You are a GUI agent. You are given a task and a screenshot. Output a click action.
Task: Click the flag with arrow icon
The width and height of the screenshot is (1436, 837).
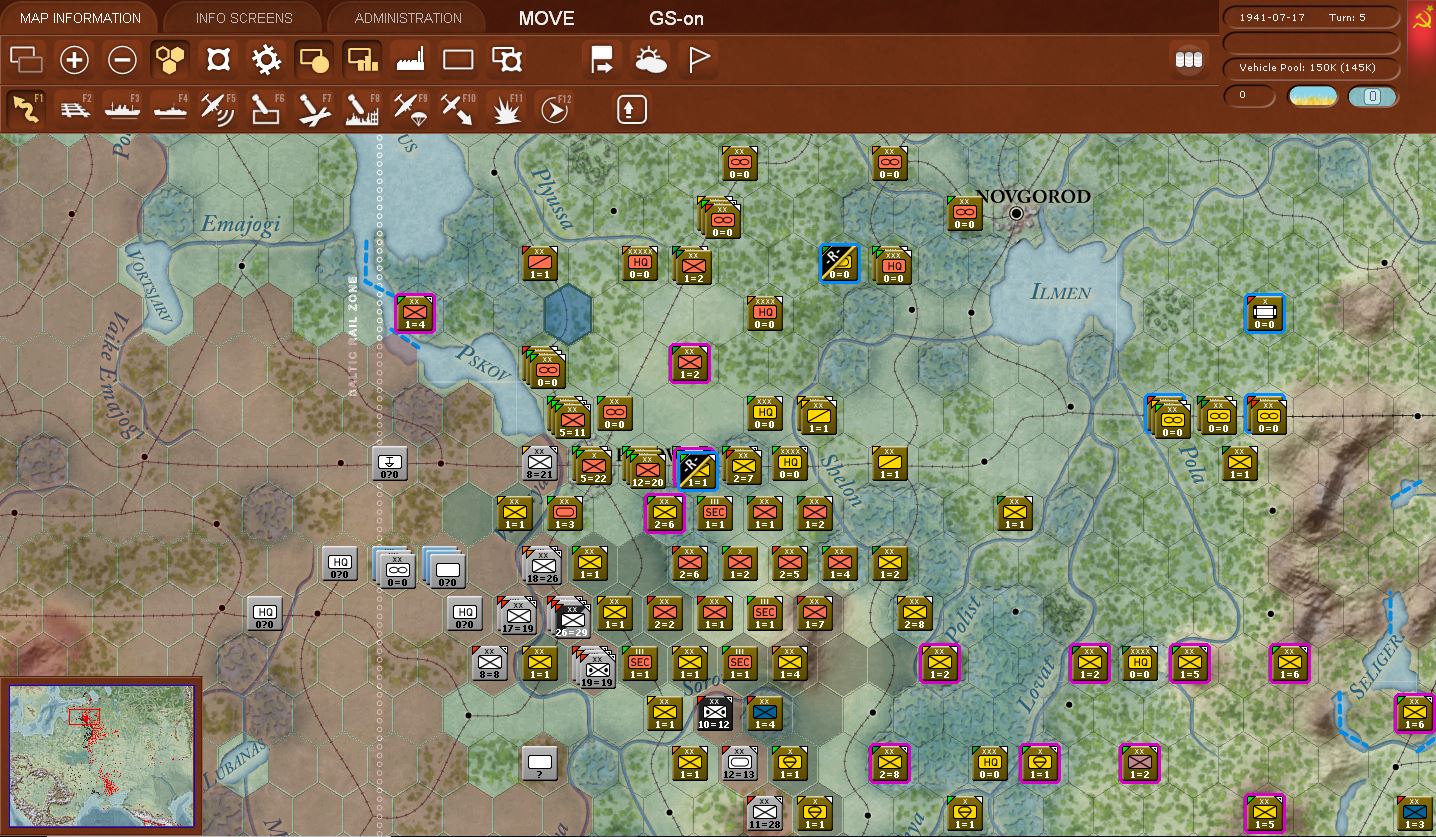pos(603,60)
